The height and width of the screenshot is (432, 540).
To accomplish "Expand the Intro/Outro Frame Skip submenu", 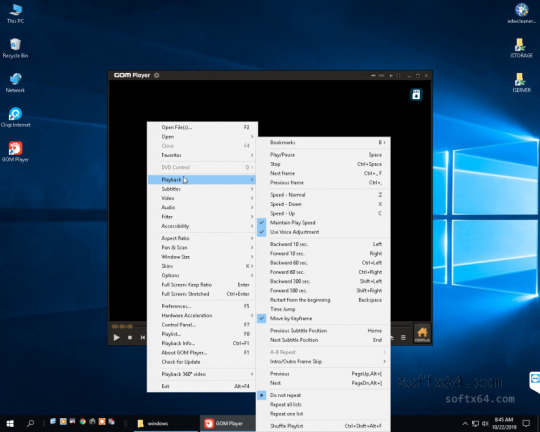I will pyautogui.click(x=323, y=361).
